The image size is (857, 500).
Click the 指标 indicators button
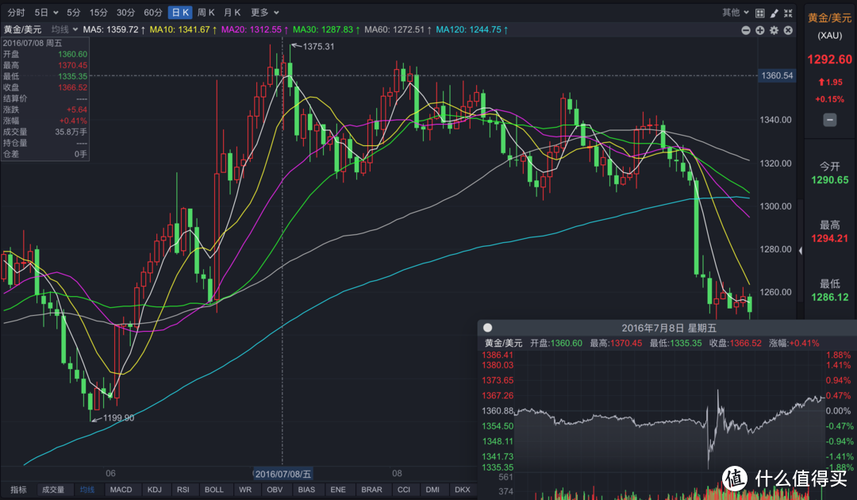[x=18, y=490]
